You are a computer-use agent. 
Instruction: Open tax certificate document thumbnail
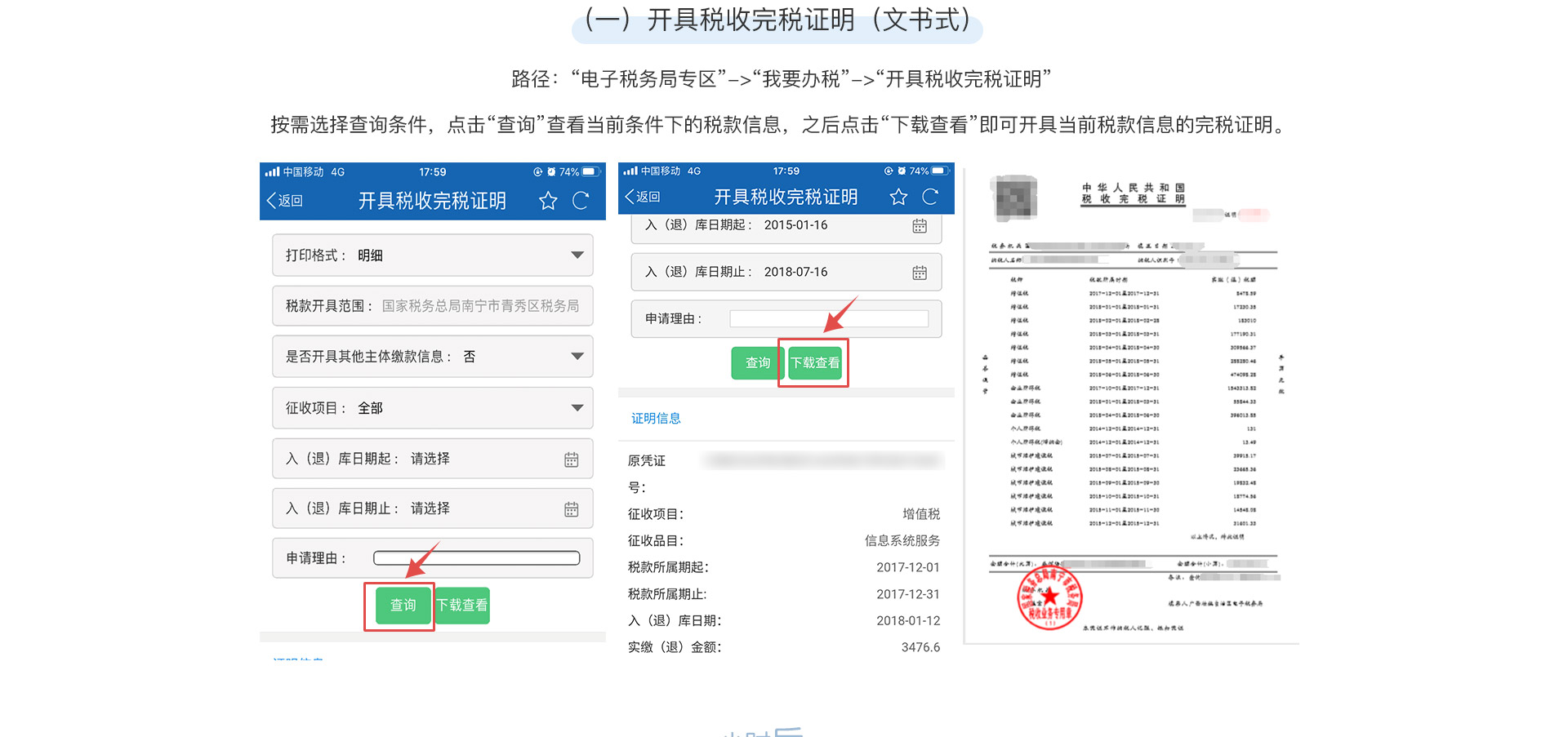pyautogui.click(x=1132, y=406)
